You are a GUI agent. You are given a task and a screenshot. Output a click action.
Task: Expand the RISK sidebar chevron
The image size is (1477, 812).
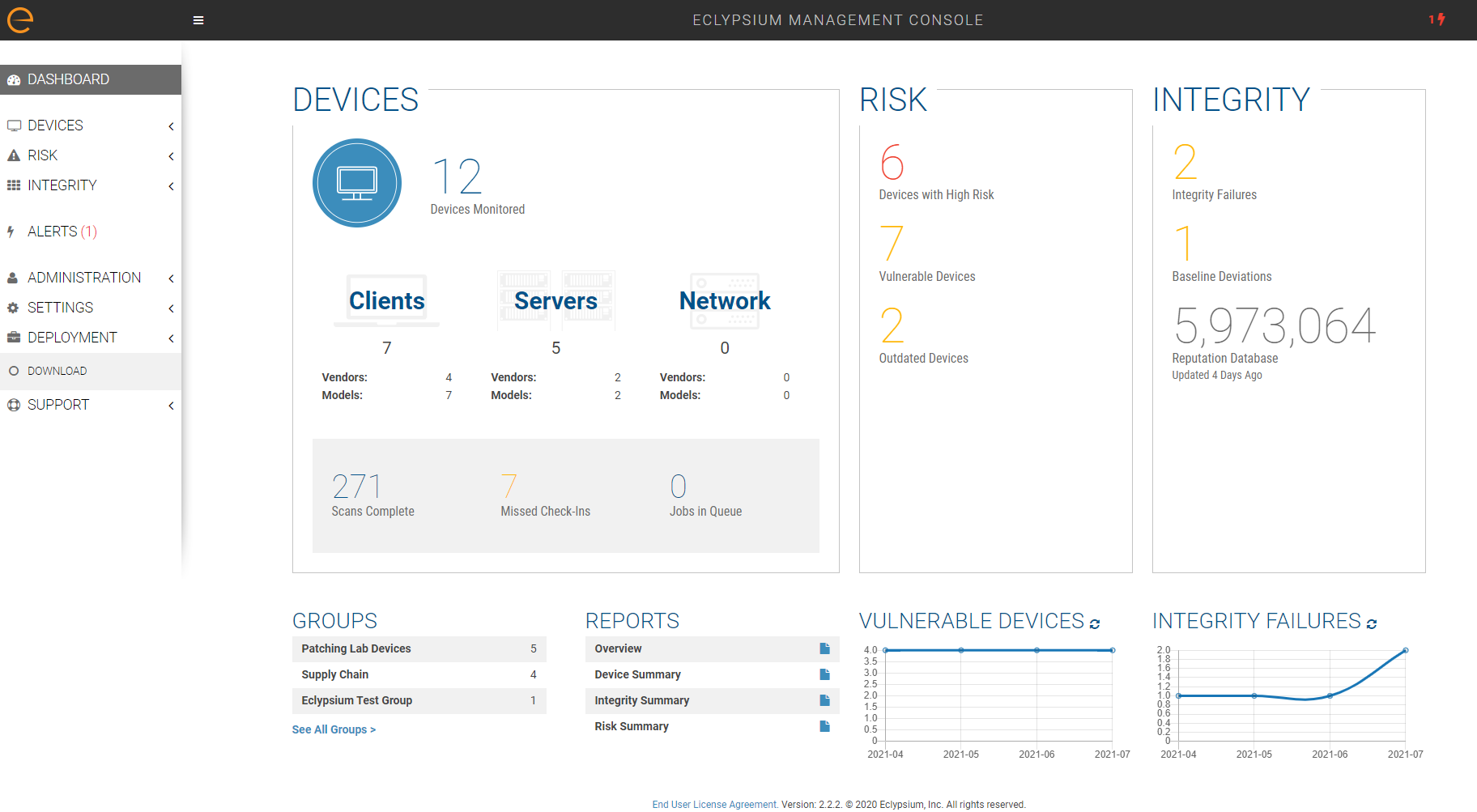[171, 156]
